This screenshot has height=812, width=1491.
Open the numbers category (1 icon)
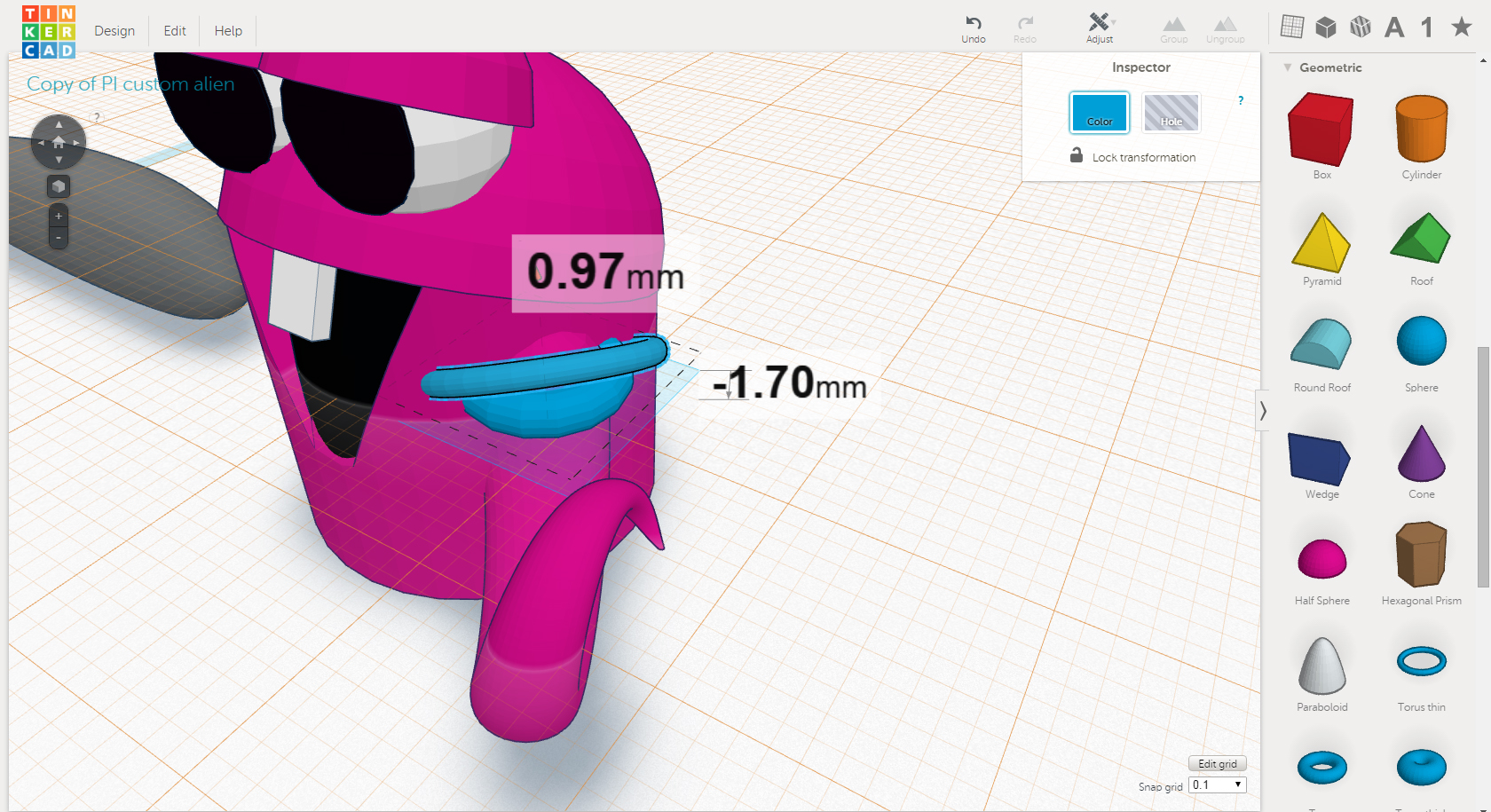(1427, 28)
